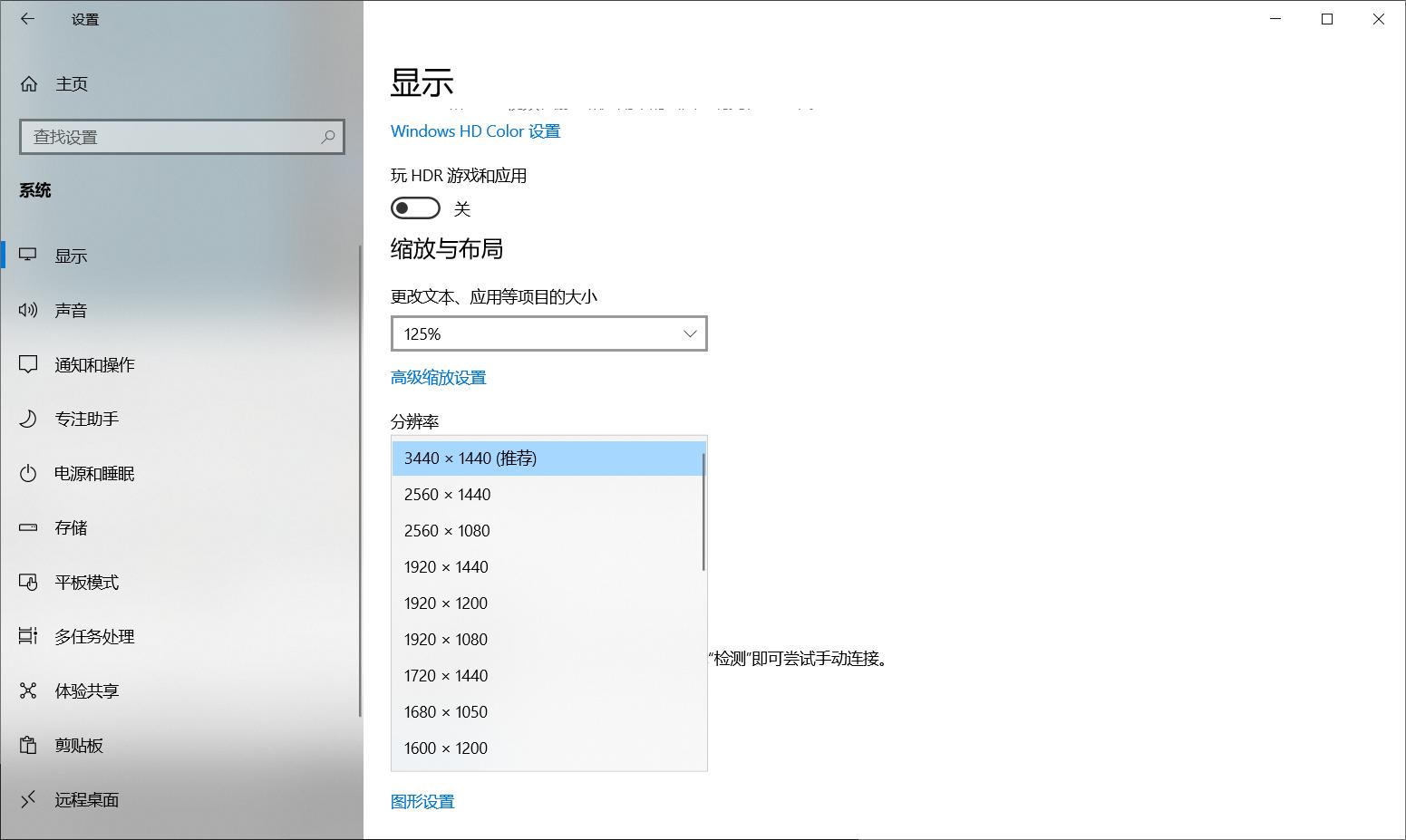Select 平板模式 in the sidebar

click(86, 582)
